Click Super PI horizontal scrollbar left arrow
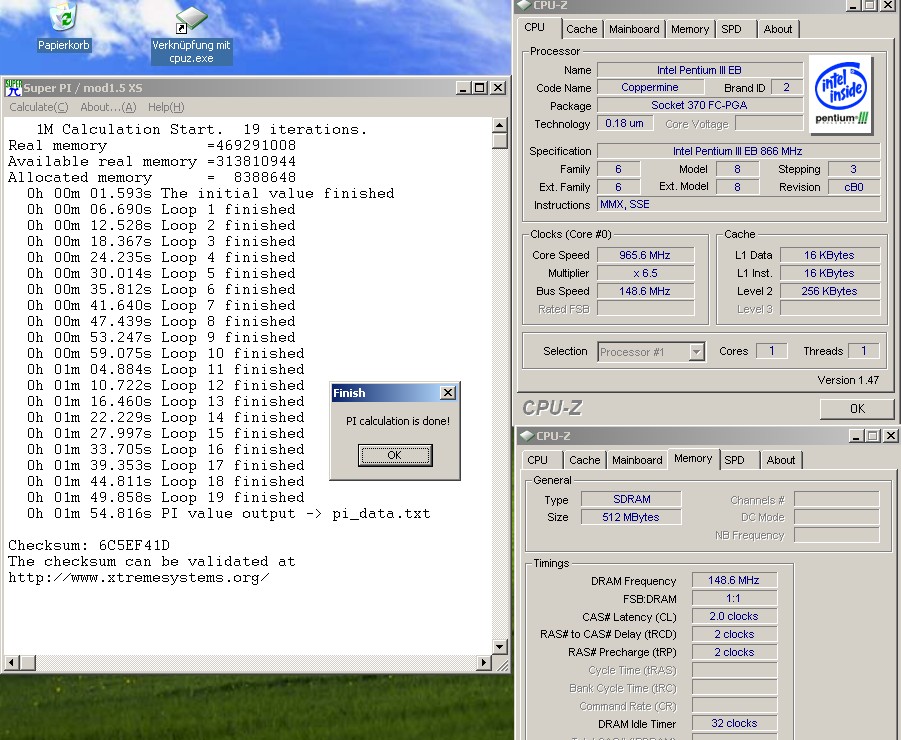Viewport: 901px width, 740px height. pyautogui.click(x=10, y=662)
